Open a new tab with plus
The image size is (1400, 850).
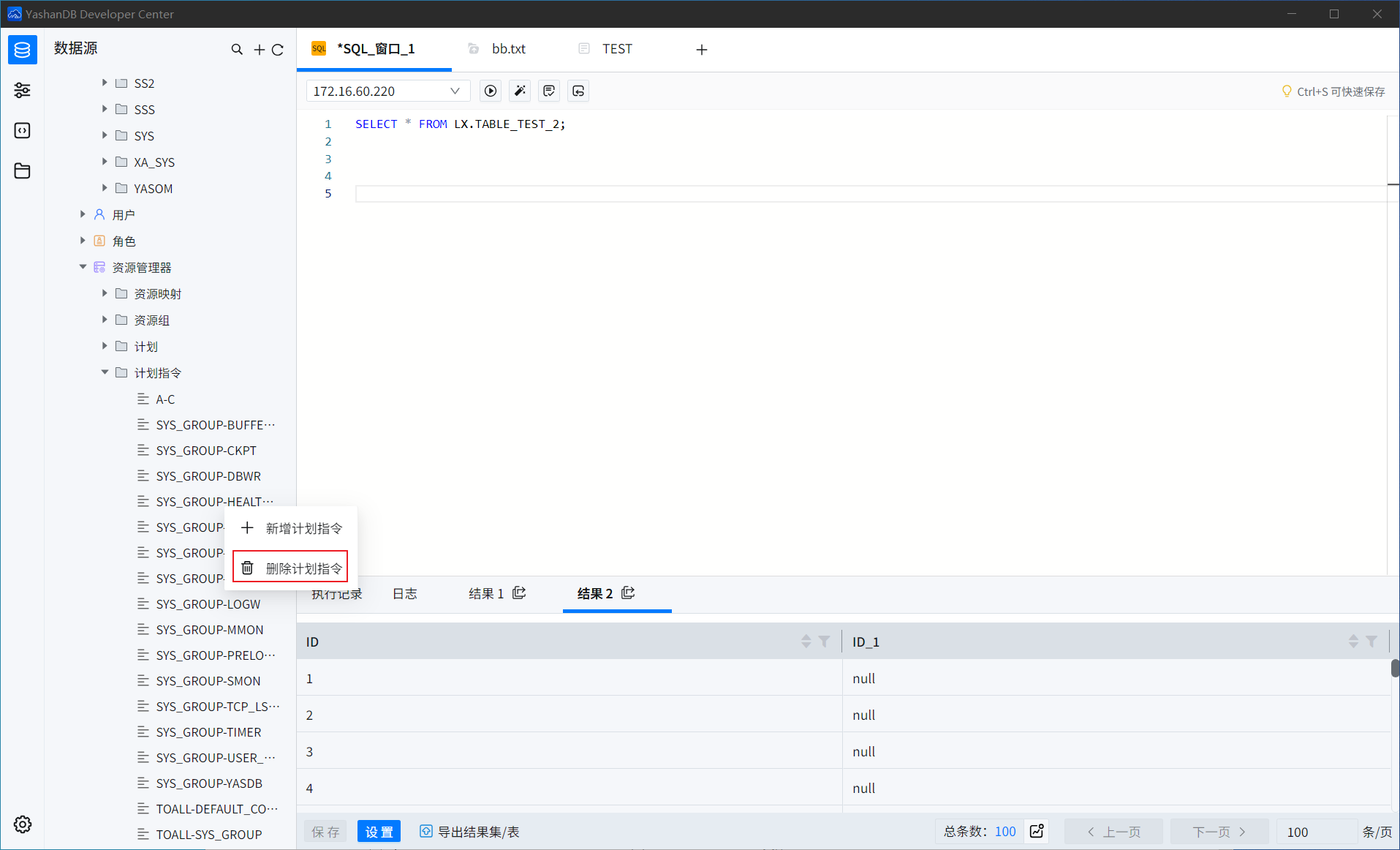click(x=702, y=49)
